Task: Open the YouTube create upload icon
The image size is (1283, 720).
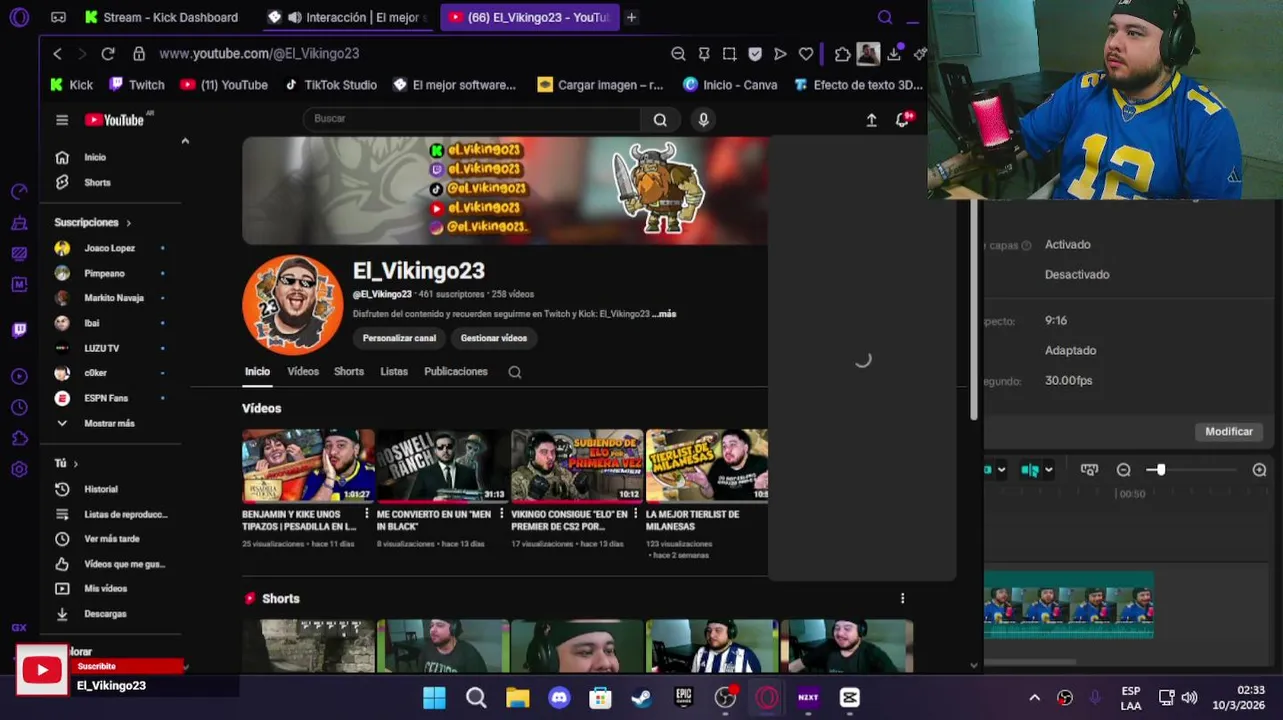Action: 871,120
